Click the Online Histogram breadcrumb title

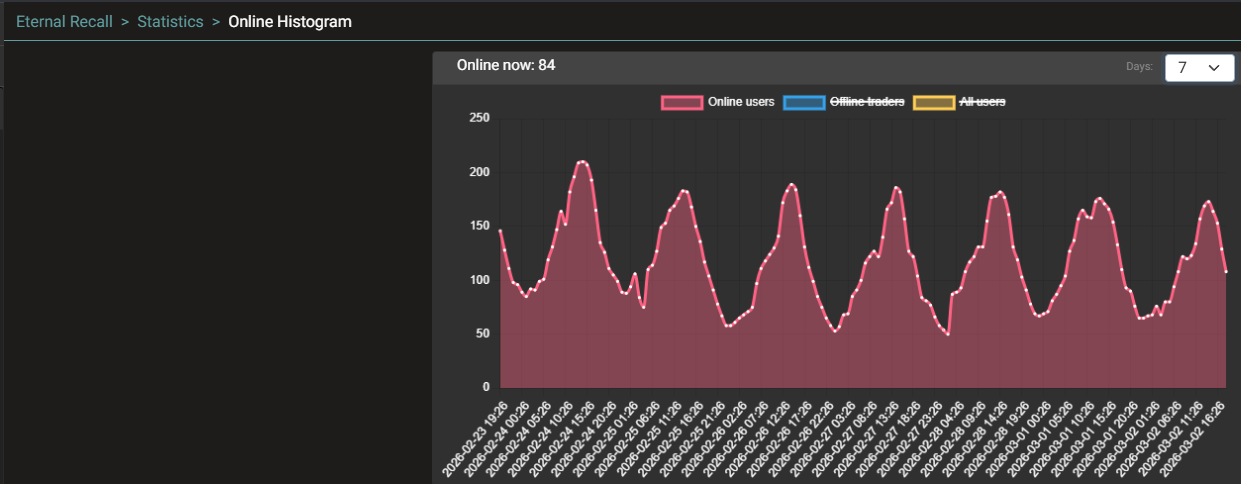coord(290,21)
